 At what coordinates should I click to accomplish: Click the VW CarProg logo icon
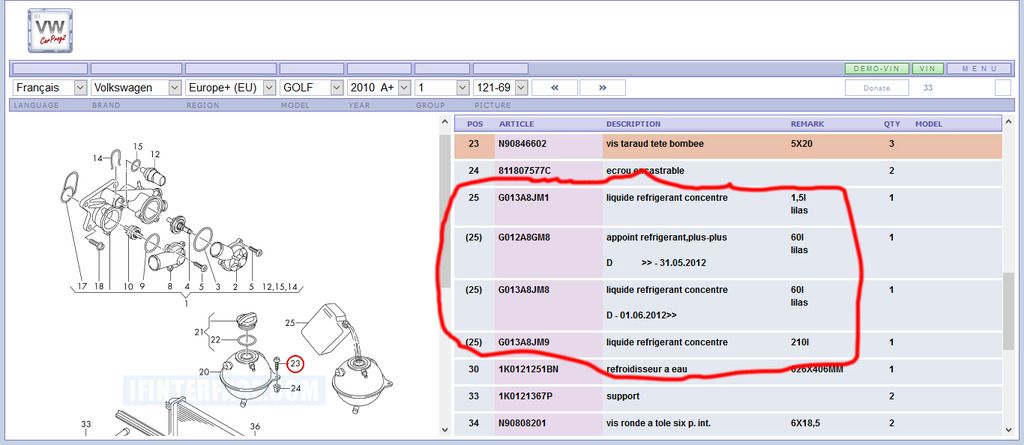coord(50,30)
